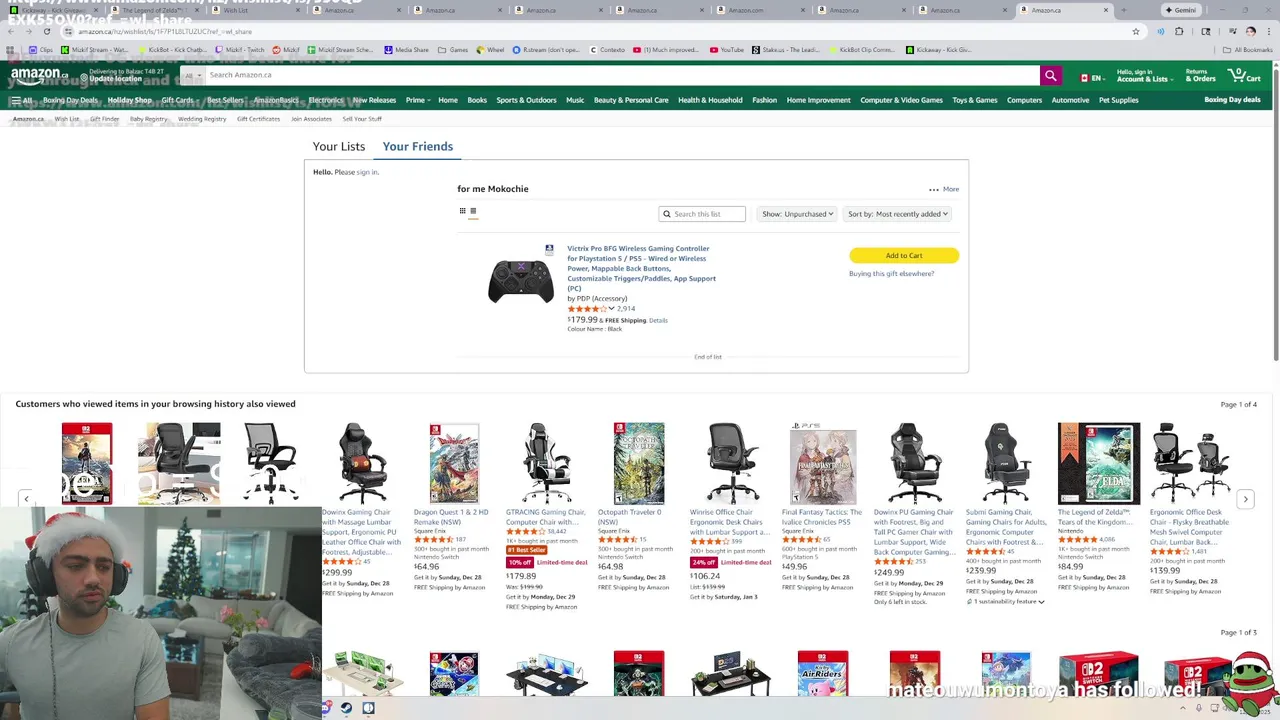Open the Gift Finder submenu link
Image resolution: width=1280 pixels, height=720 pixels.
pos(104,119)
